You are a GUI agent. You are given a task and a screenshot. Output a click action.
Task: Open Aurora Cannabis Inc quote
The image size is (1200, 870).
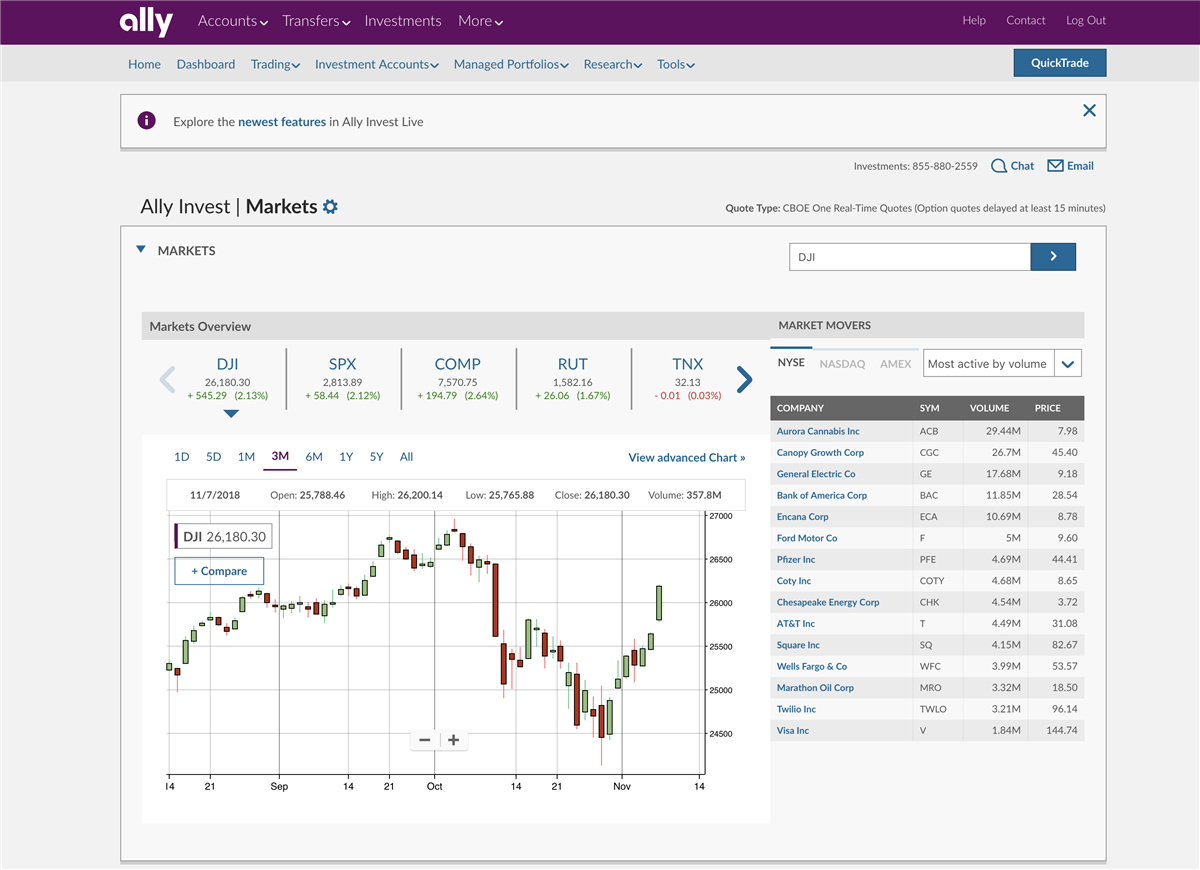click(x=818, y=432)
